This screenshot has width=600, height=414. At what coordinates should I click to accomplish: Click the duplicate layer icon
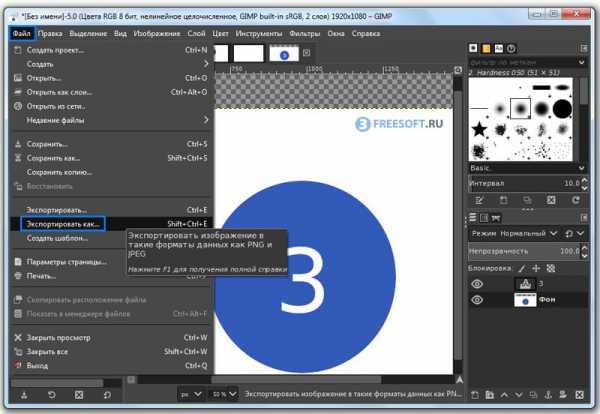[533, 394]
